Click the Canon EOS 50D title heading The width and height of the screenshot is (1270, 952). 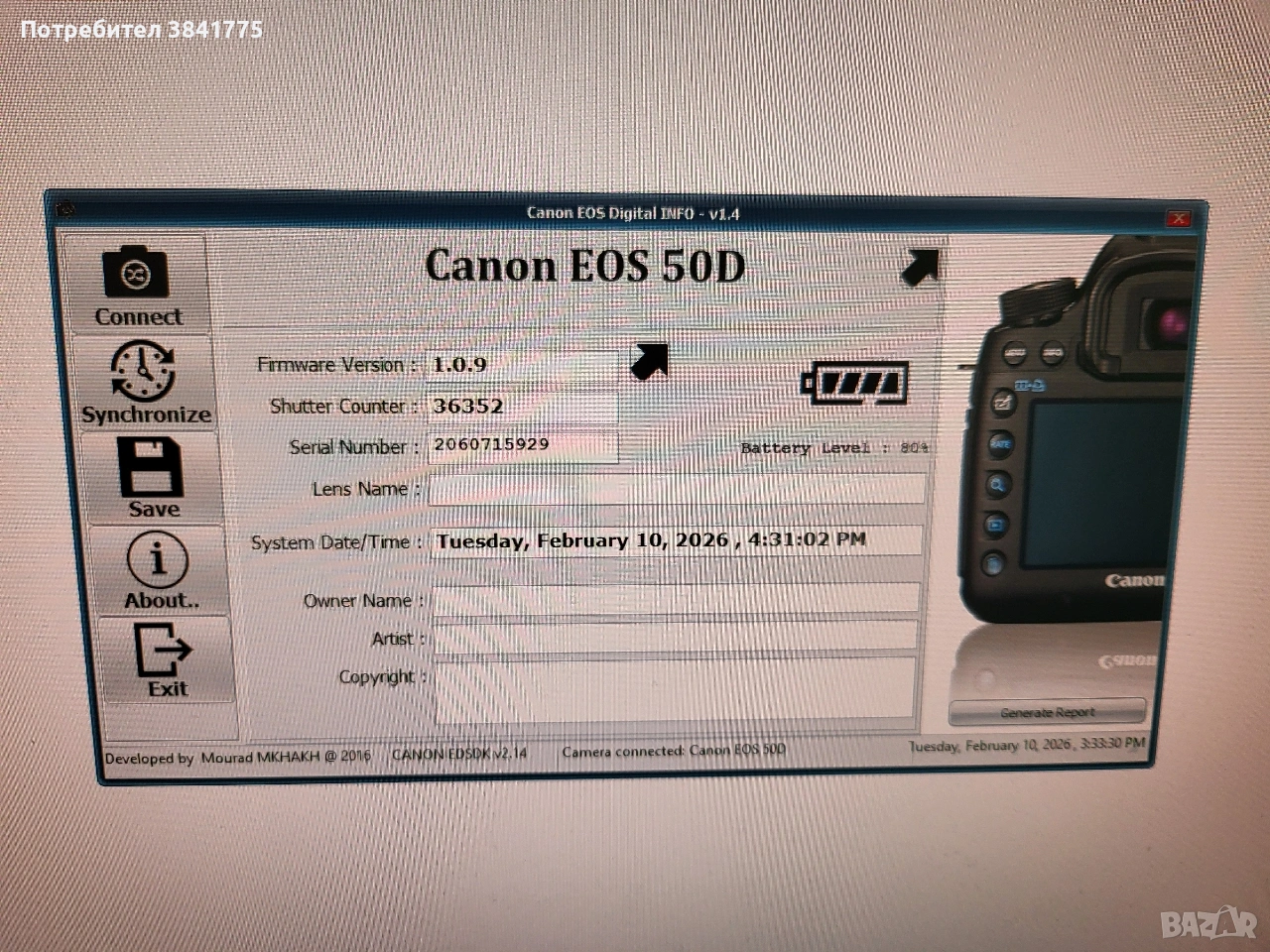(x=584, y=266)
